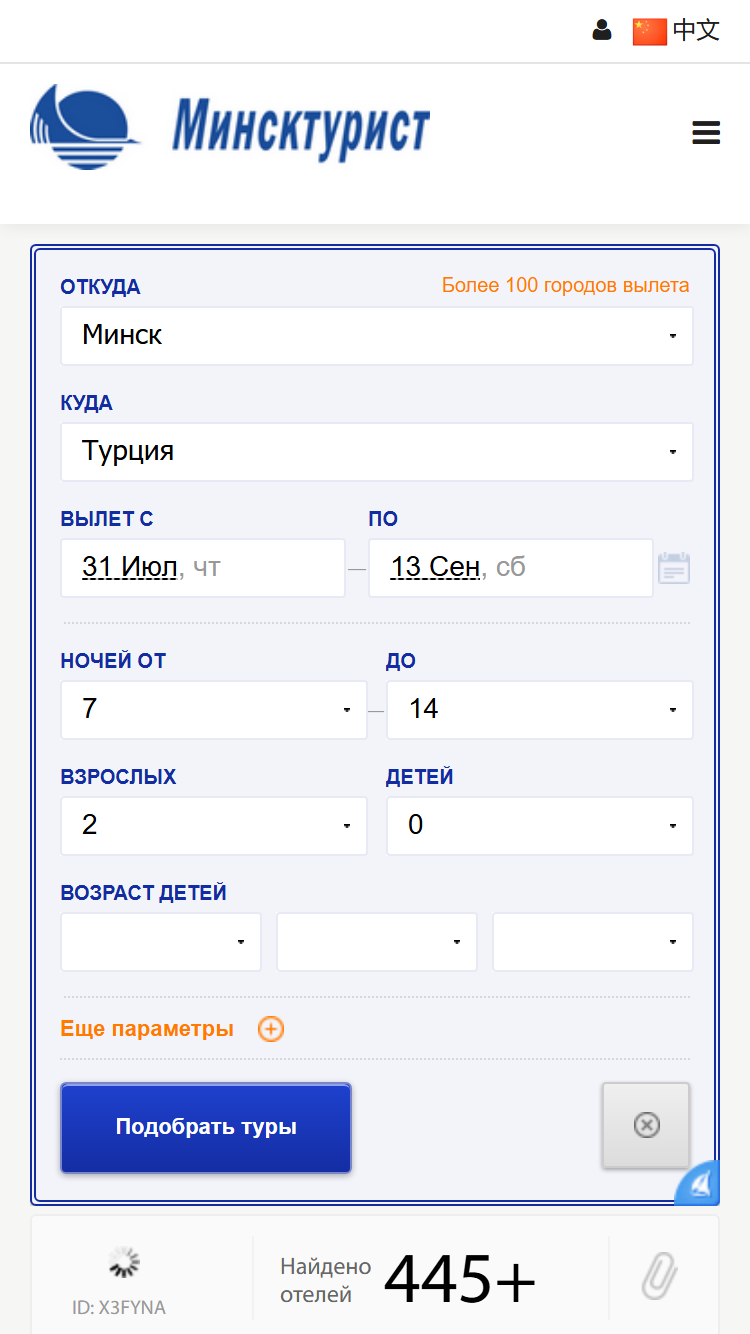Open the Куда dropdown showing Турция
The width and height of the screenshot is (750, 1334).
(x=377, y=452)
